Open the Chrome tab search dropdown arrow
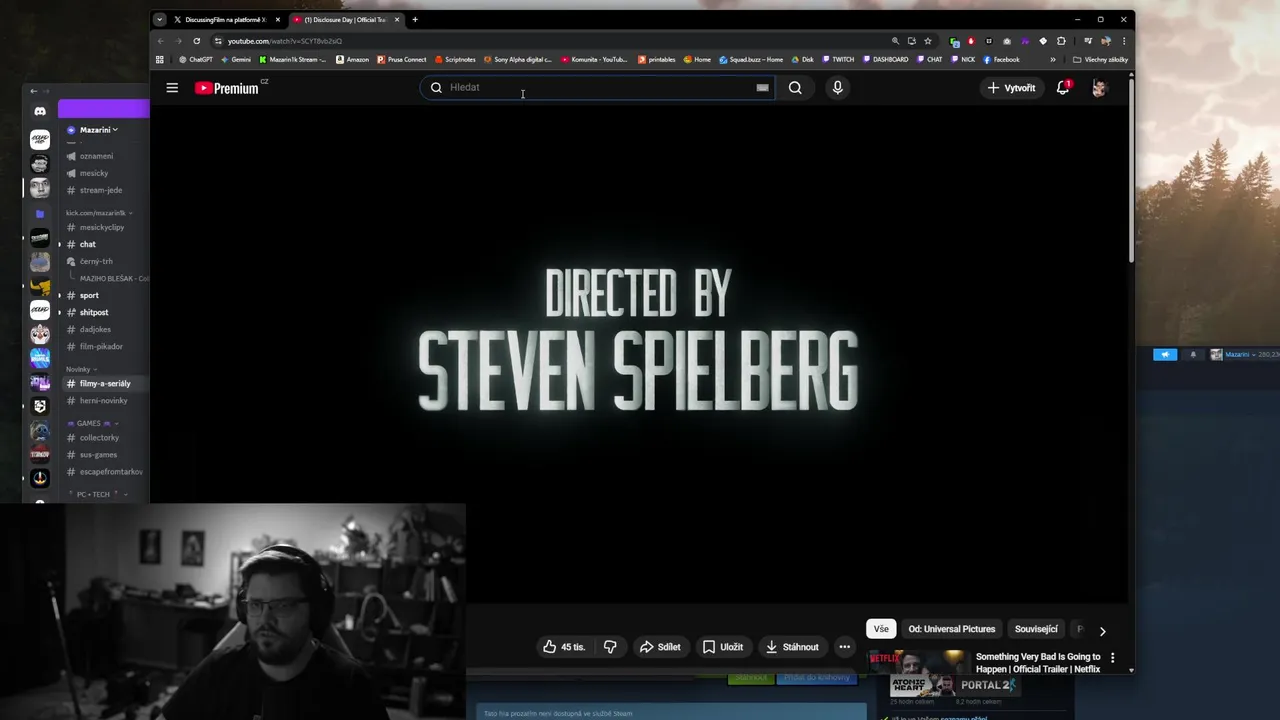1280x720 pixels. point(159,19)
